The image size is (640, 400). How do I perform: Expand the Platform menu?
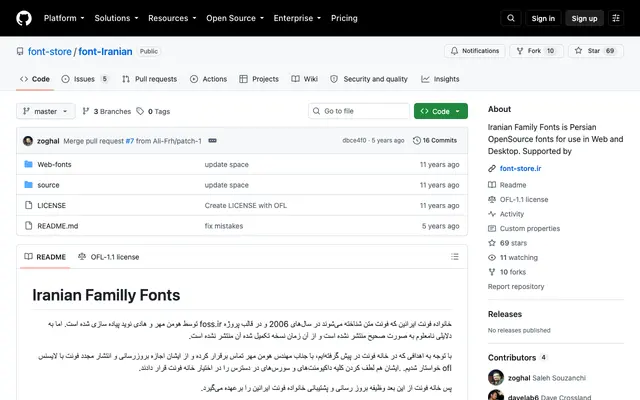click(x=64, y=18)
